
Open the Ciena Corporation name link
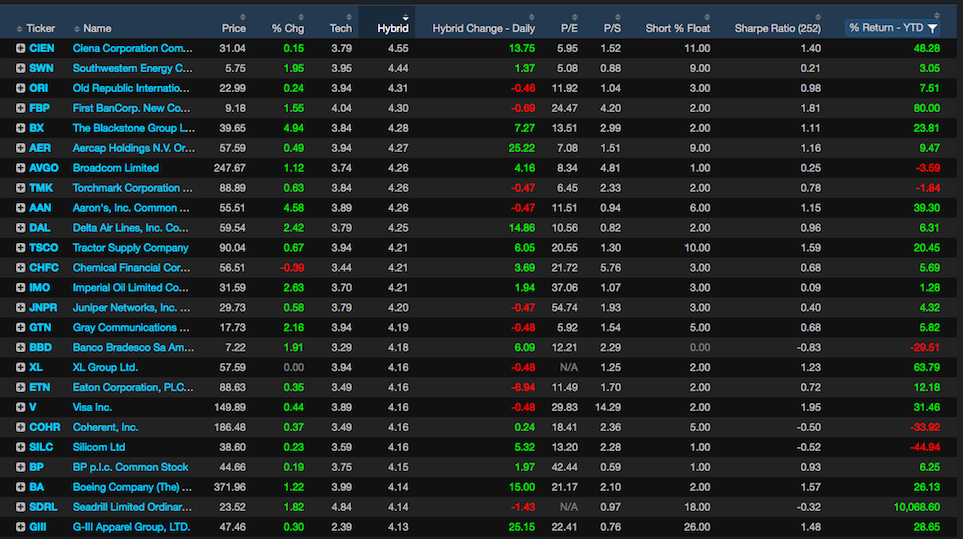tap(133, 48)
